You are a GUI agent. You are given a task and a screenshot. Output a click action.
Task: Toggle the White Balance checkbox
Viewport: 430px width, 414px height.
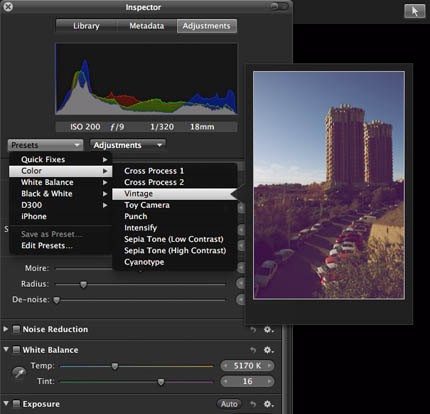click(16, 350)
